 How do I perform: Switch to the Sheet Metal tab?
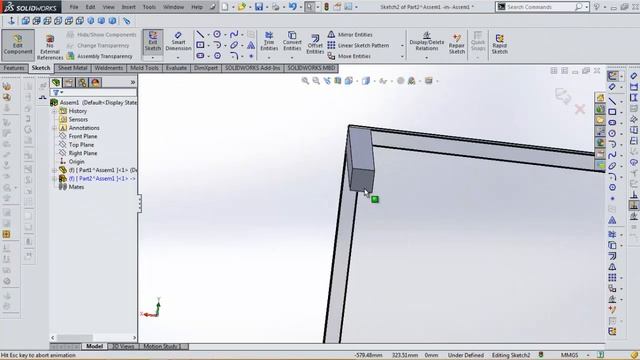(73, 68)
